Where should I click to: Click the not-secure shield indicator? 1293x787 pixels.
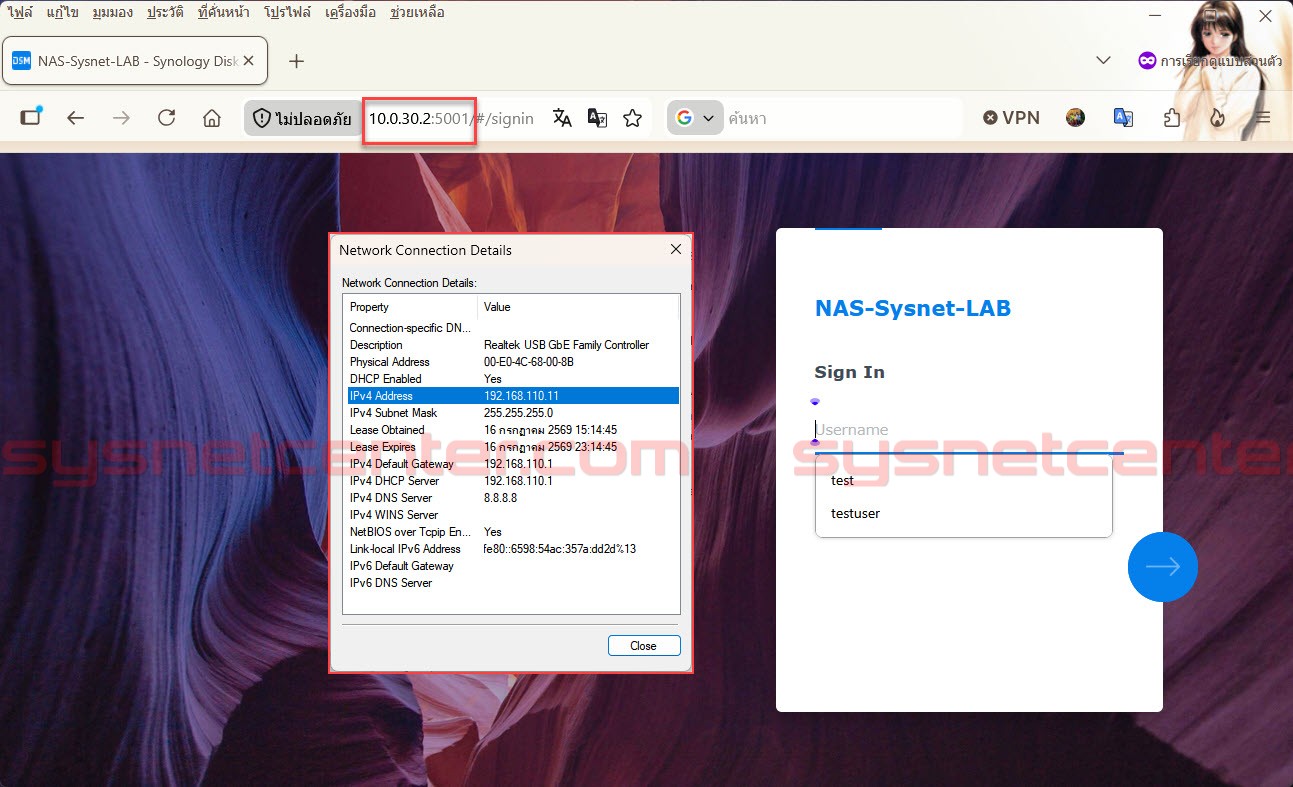click(302, 118)
